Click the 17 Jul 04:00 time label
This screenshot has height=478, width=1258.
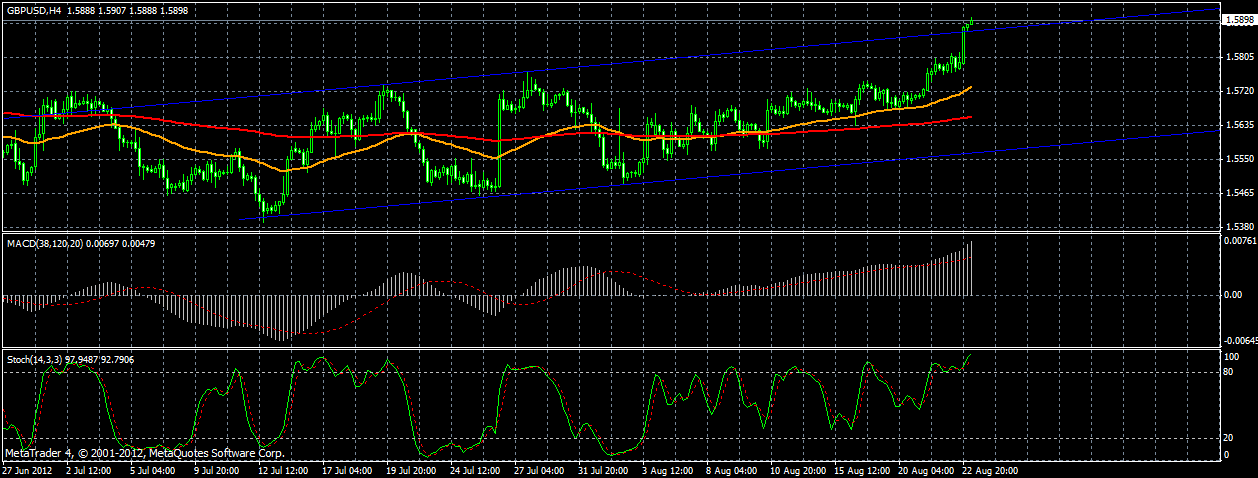346,468
